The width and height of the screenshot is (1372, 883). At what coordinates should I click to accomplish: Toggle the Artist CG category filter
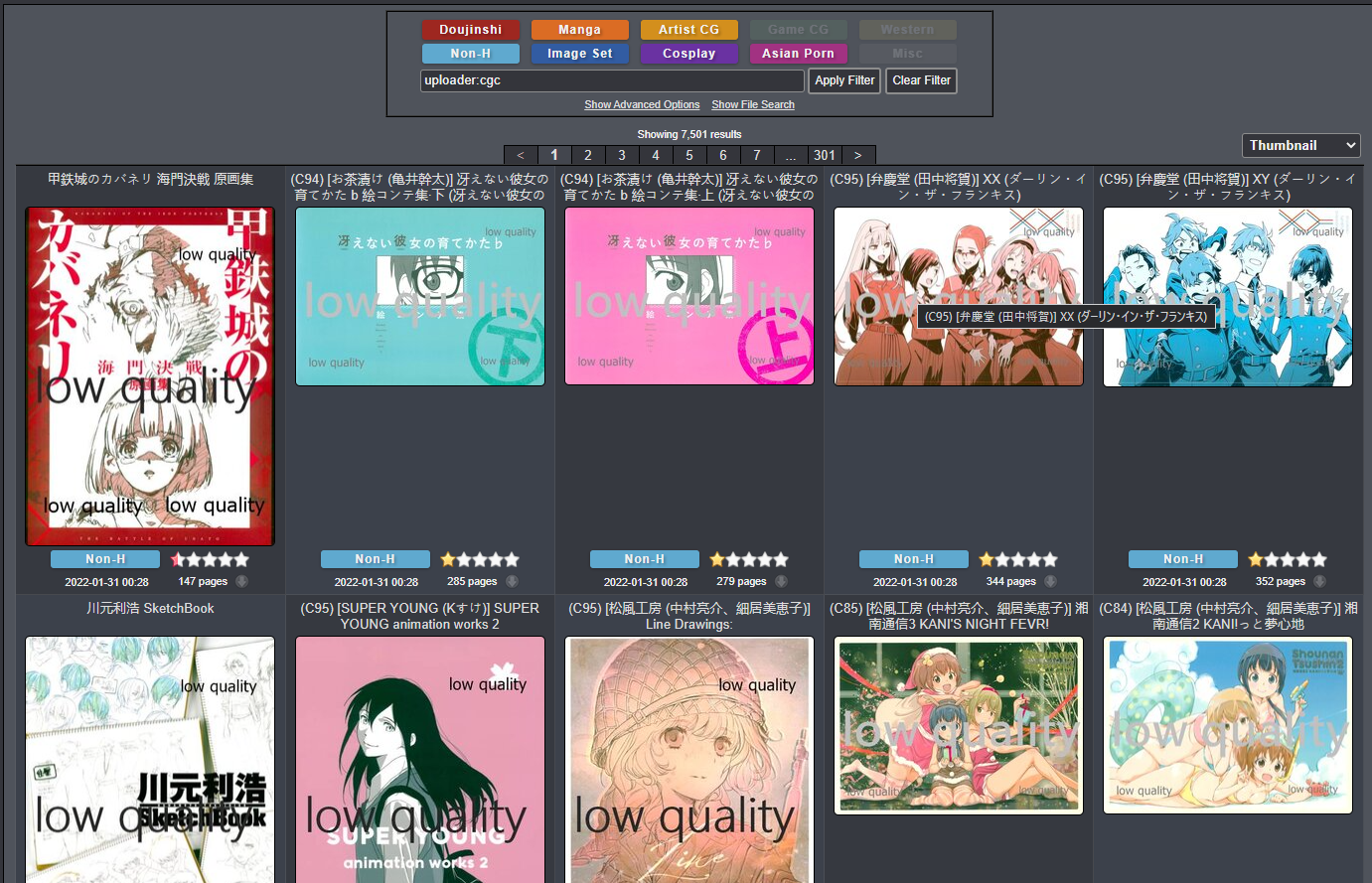[688, 30]
